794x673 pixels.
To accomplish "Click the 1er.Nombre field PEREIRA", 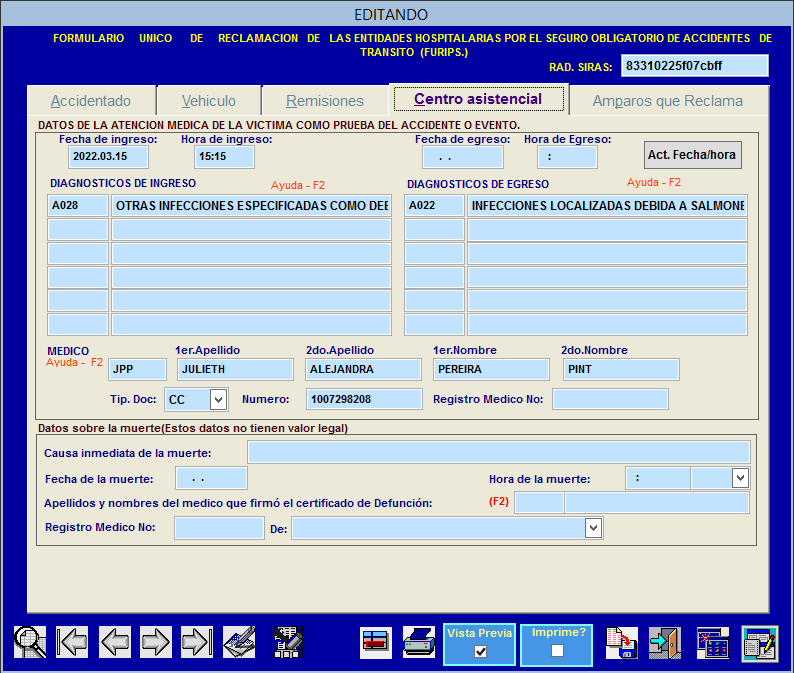I will coord(491,370).
